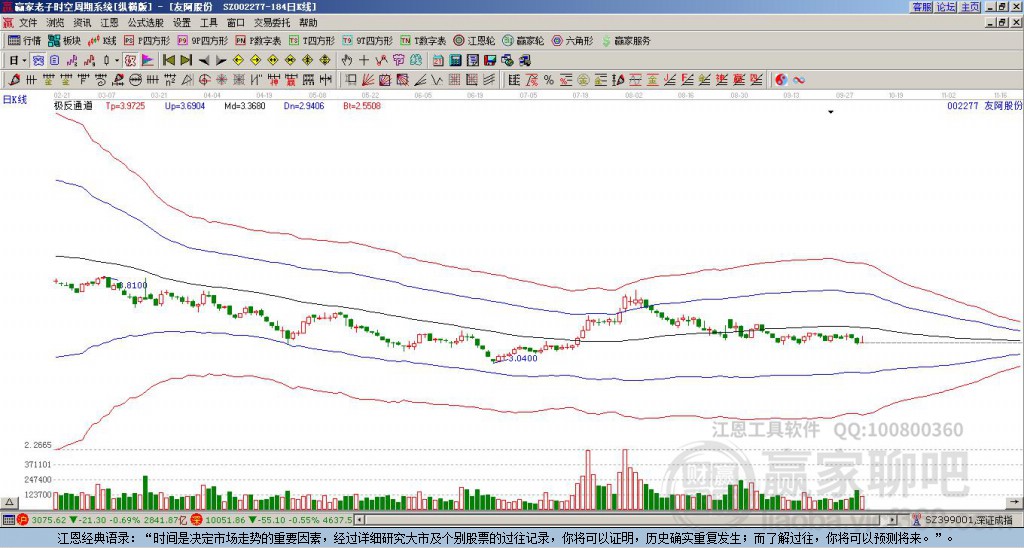This screenshot has width=1024, height=548.
Task: Open the 交易委托 menu
Action: pos(272,23)
